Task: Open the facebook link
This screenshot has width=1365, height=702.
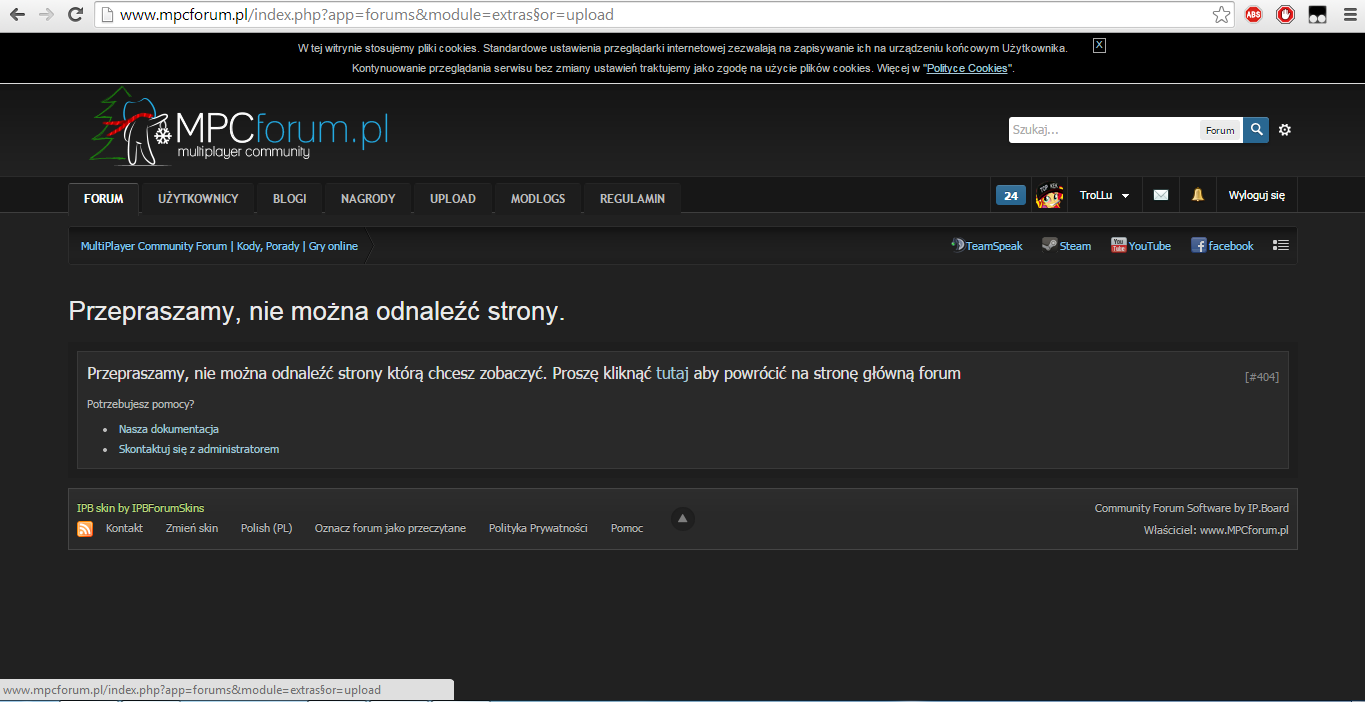Action: 1222,246
